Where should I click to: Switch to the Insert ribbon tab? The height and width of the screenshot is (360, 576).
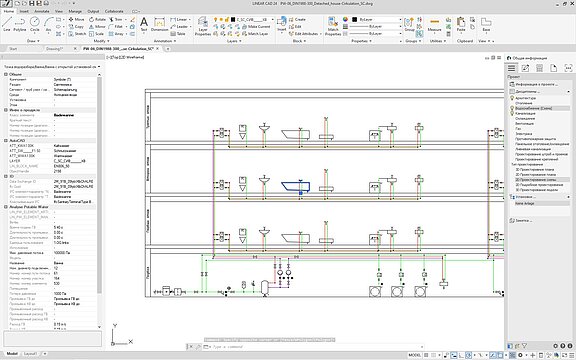click(x=24, y=11)
